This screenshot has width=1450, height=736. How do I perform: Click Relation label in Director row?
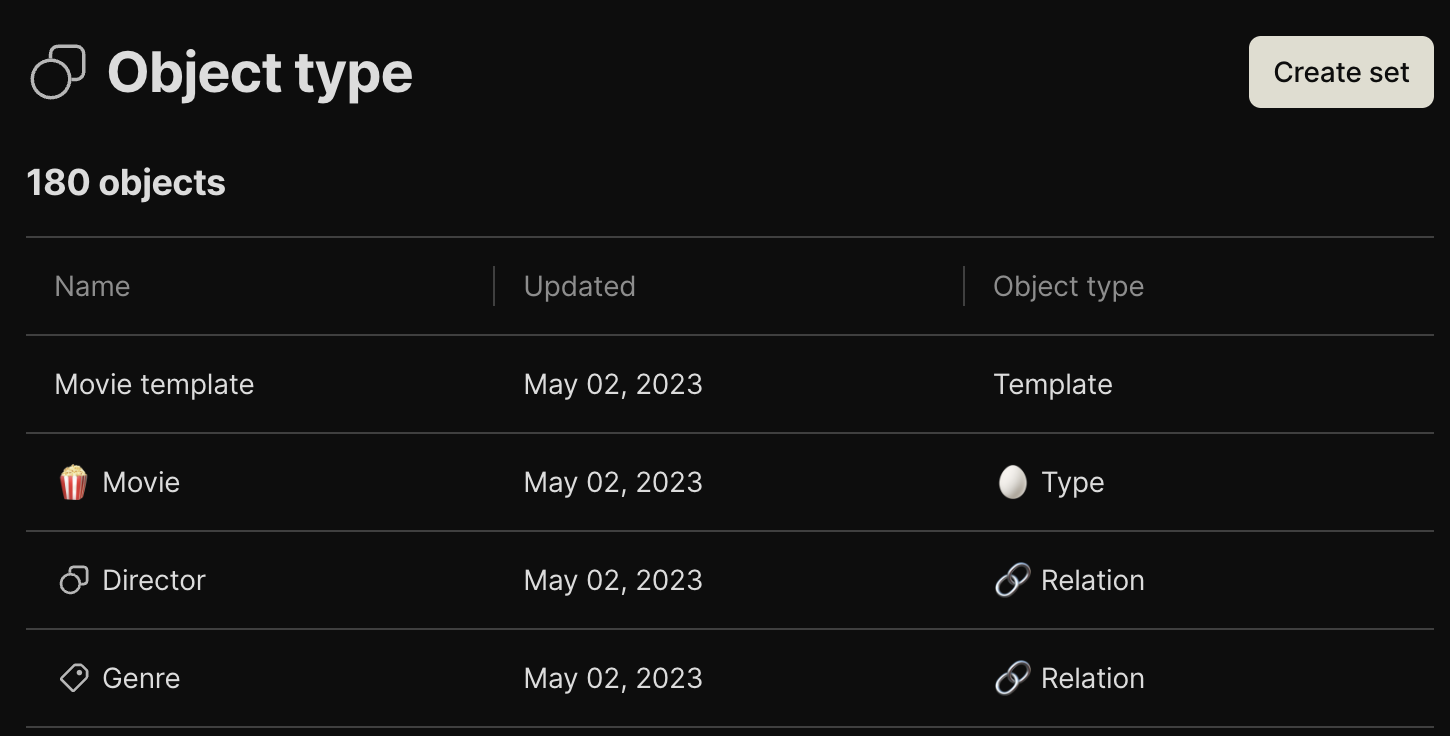click(1093, 580)
